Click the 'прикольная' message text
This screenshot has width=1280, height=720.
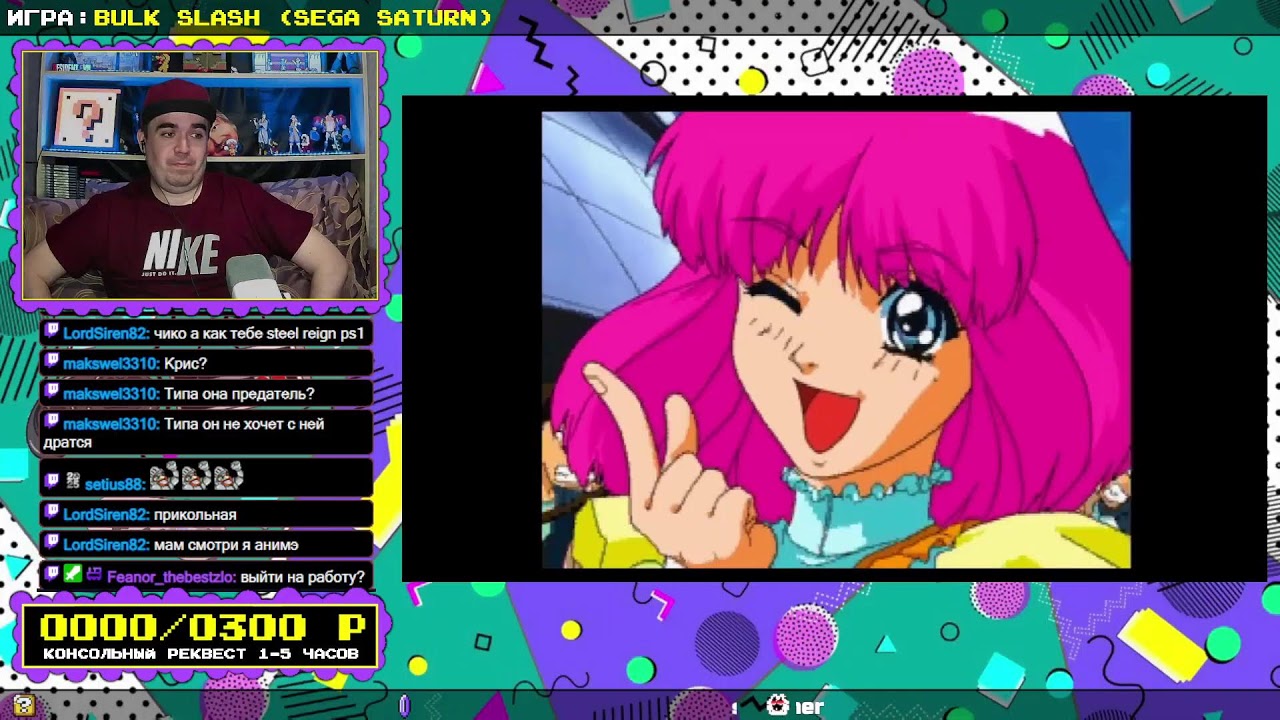(195, 515)
